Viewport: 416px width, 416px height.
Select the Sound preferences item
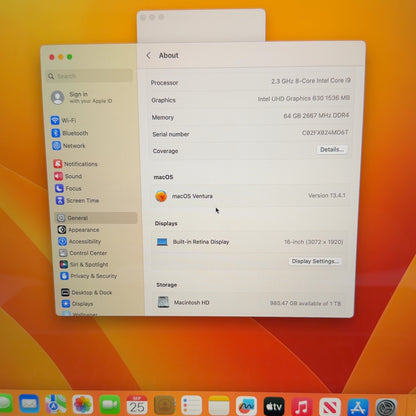68,176
